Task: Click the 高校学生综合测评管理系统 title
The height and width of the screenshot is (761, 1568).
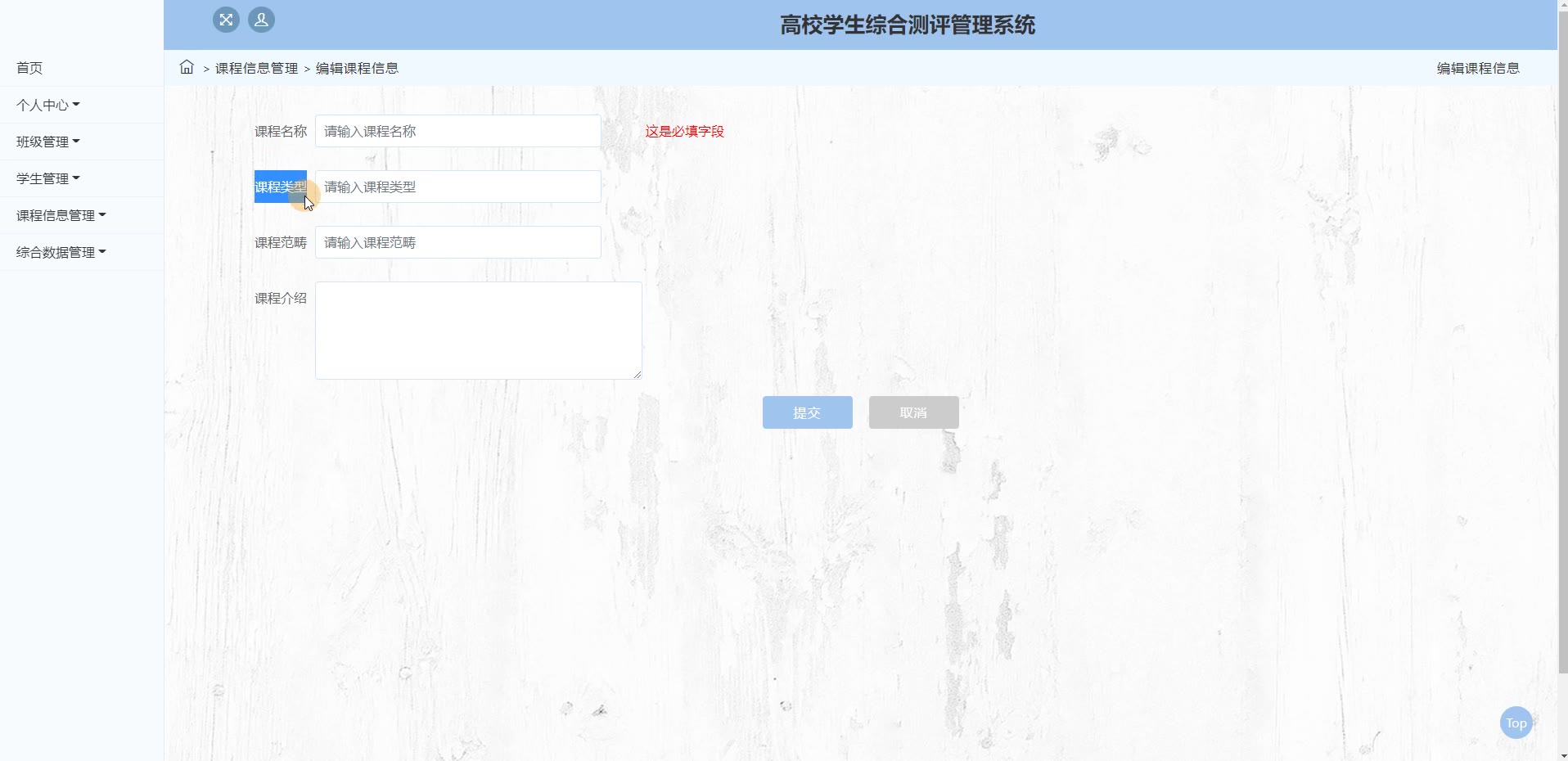Action: point(908,25)
